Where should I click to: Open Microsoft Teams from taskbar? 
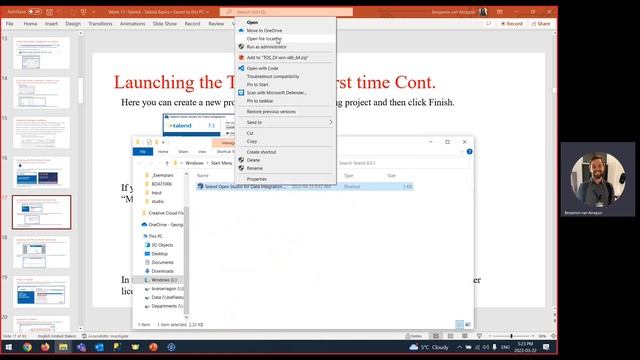click(81, 347)
